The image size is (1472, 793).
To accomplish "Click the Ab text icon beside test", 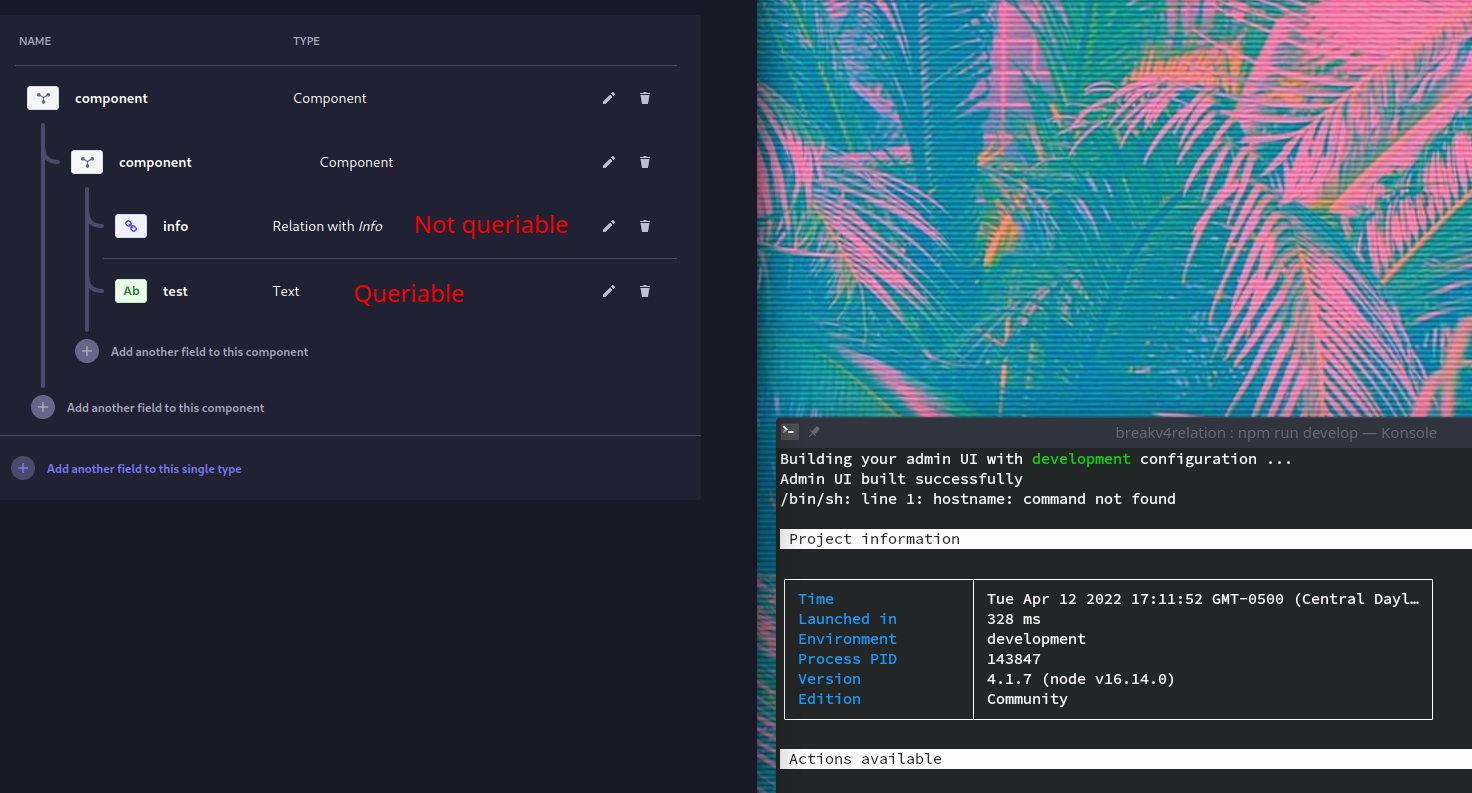I will click(x=131, y=291).
